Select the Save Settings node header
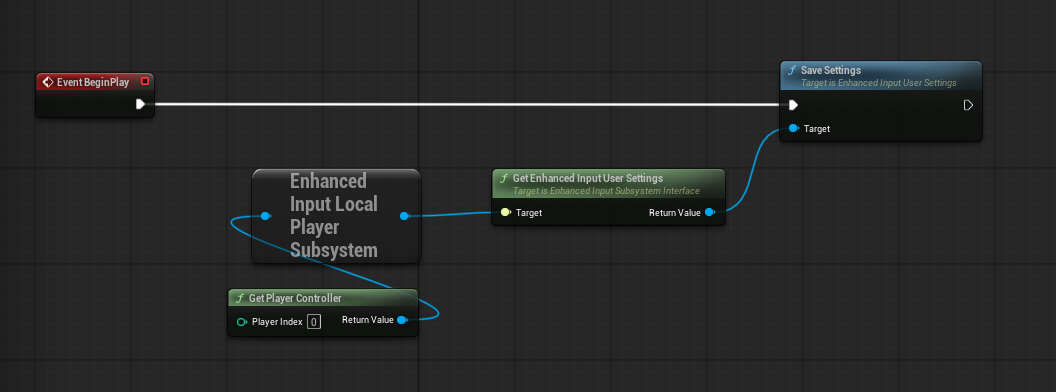The height and width of the screenshot is (392, 1056). click(881, 76)
